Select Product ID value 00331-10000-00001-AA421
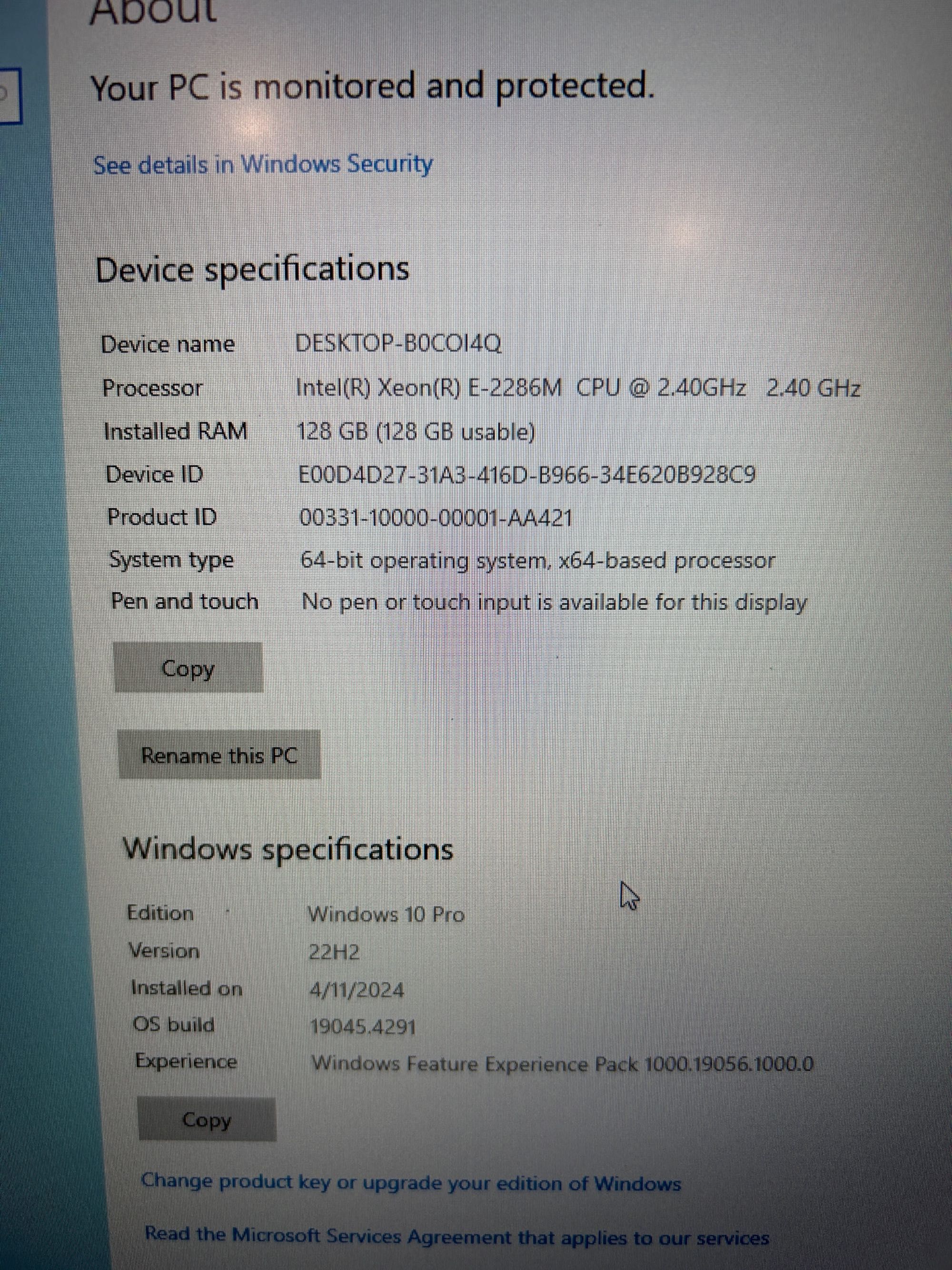 pyautogui.click(x=436, y=518)
